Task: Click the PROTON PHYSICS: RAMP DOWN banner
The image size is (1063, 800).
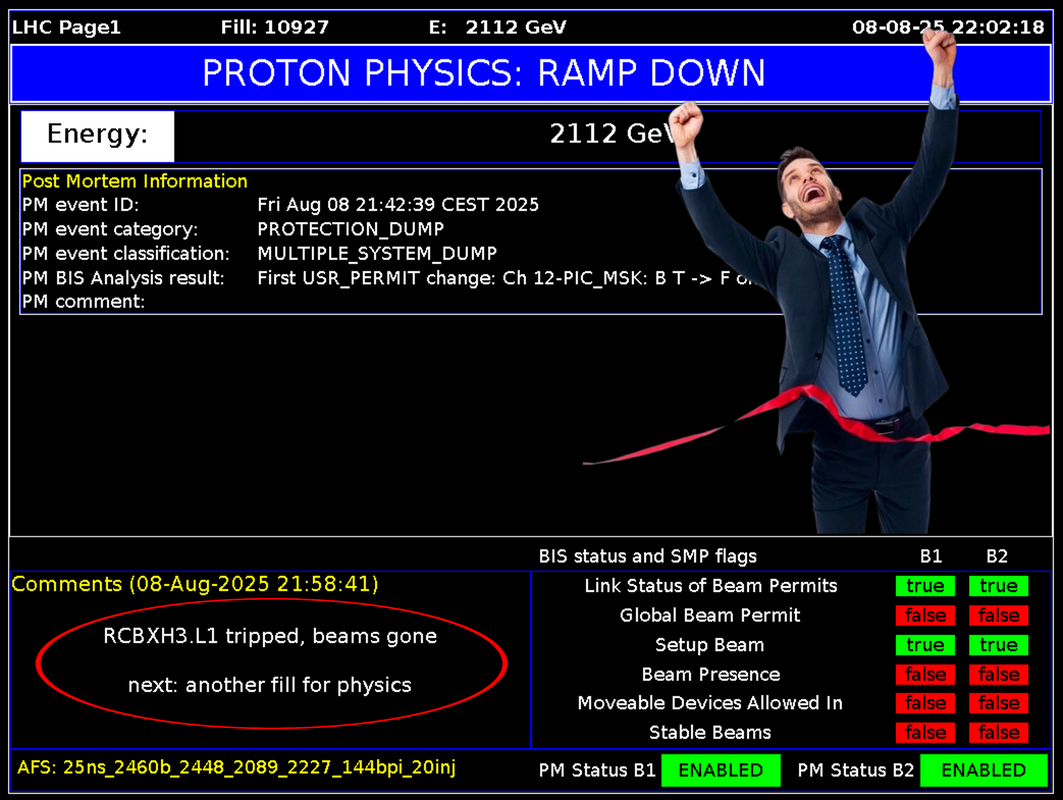Action: click(483, 73)
